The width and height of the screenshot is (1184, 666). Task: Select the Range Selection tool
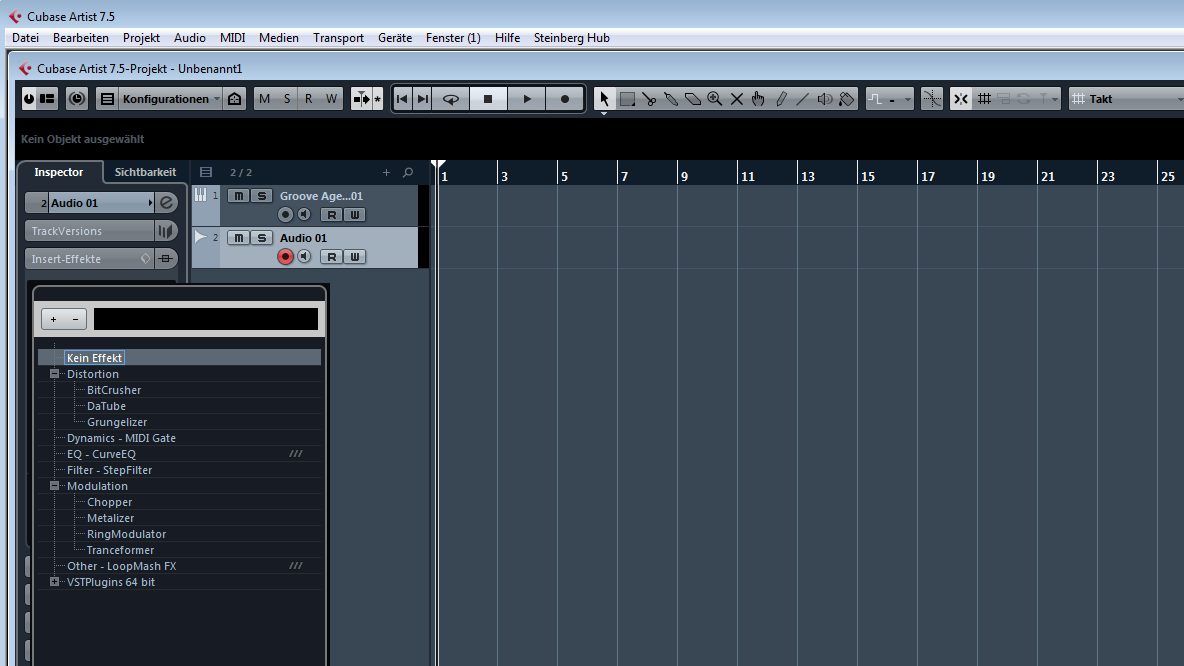627,99
